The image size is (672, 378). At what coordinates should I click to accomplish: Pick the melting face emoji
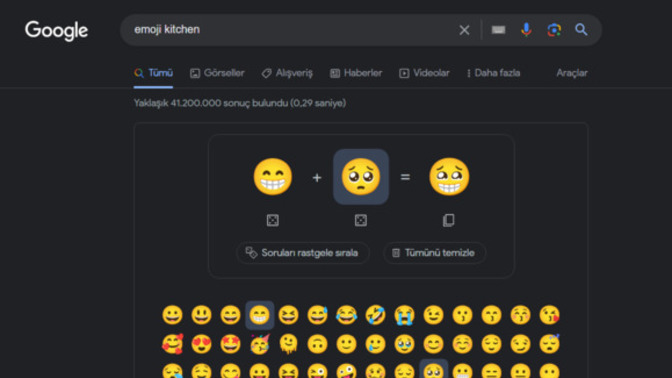[x=288, y=344]
